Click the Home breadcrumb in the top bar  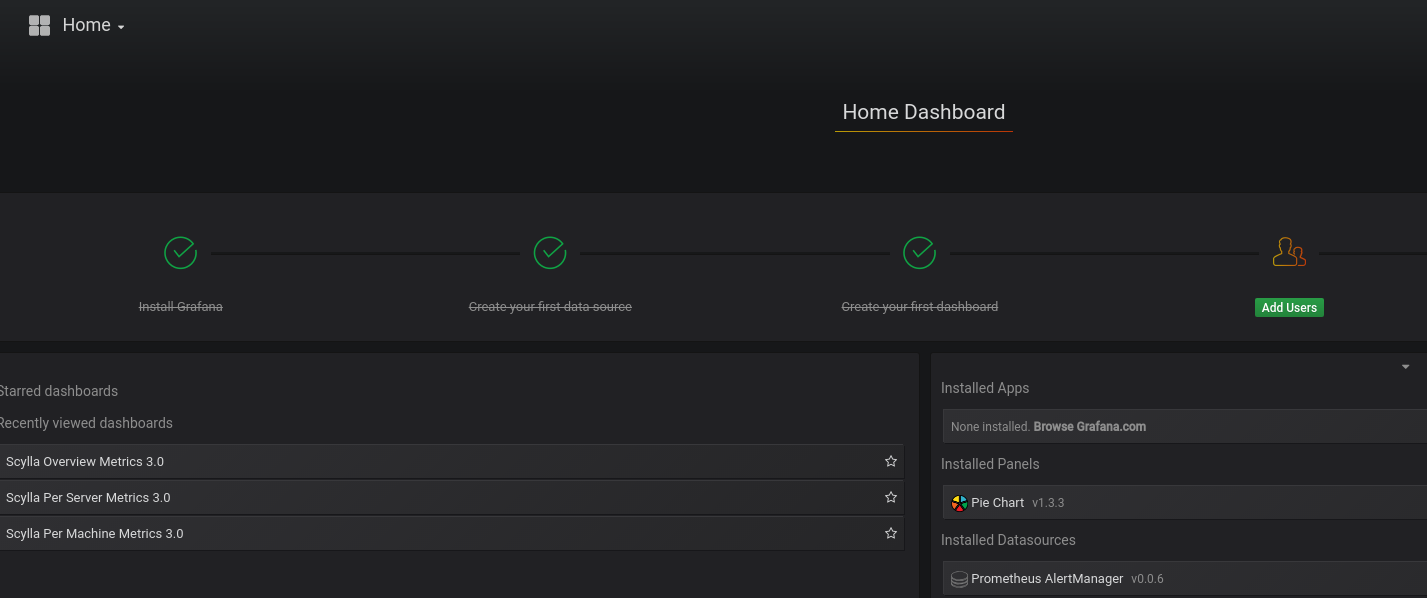coord(88,25)
